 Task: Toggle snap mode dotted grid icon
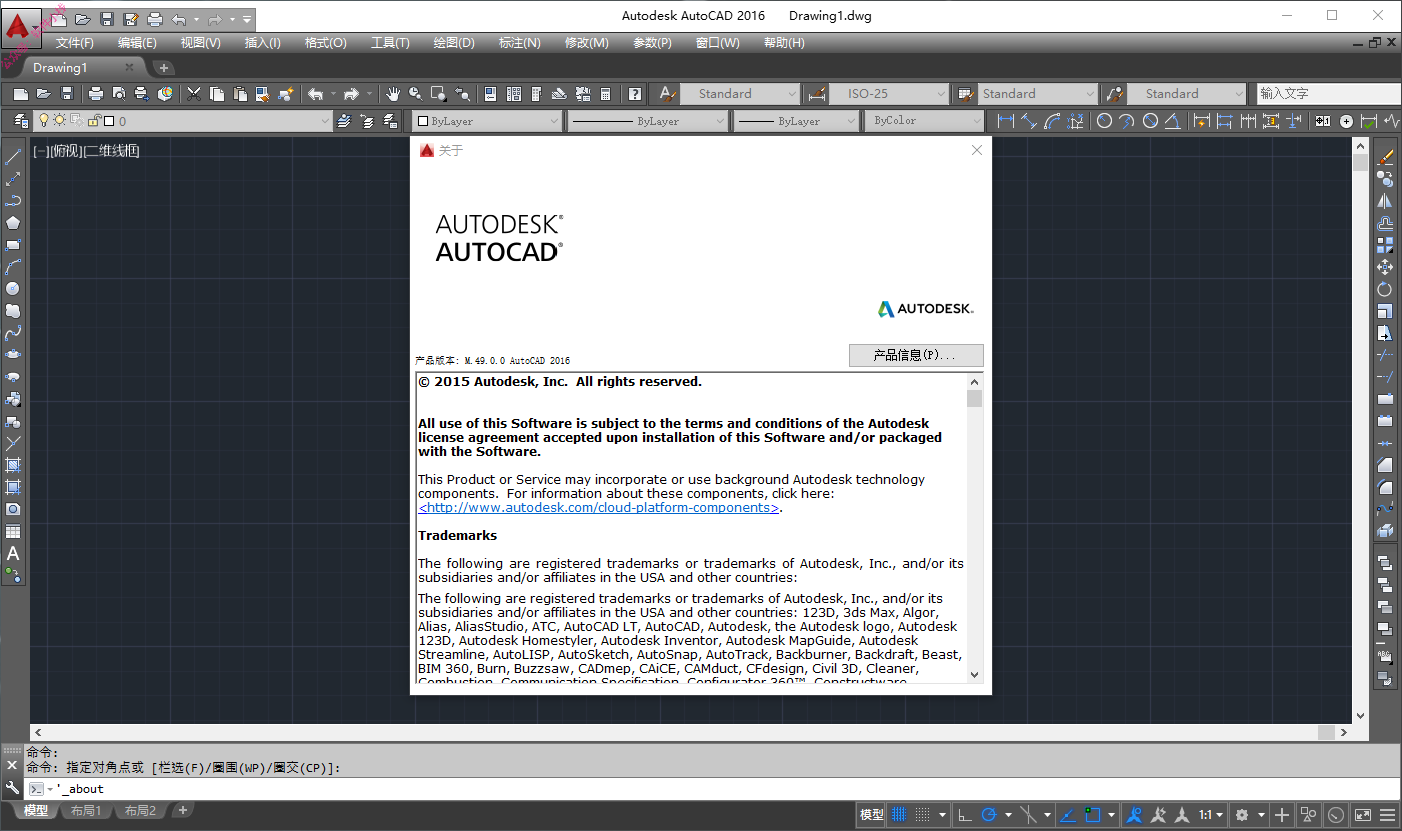923,815
